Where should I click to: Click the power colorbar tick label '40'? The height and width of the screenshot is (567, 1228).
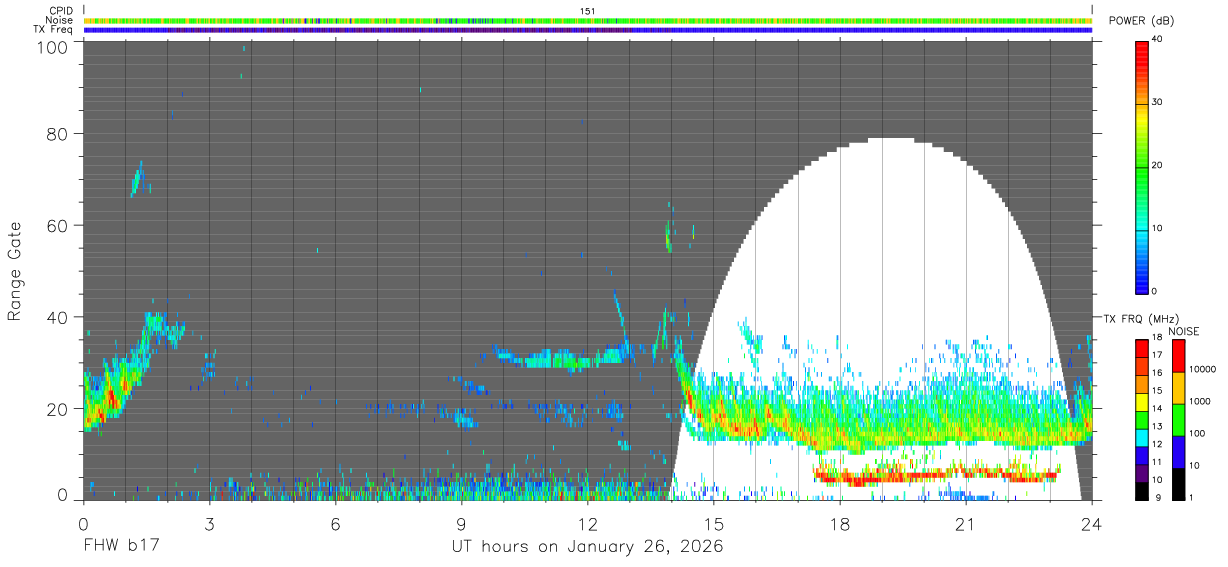tap(1158, 40)
